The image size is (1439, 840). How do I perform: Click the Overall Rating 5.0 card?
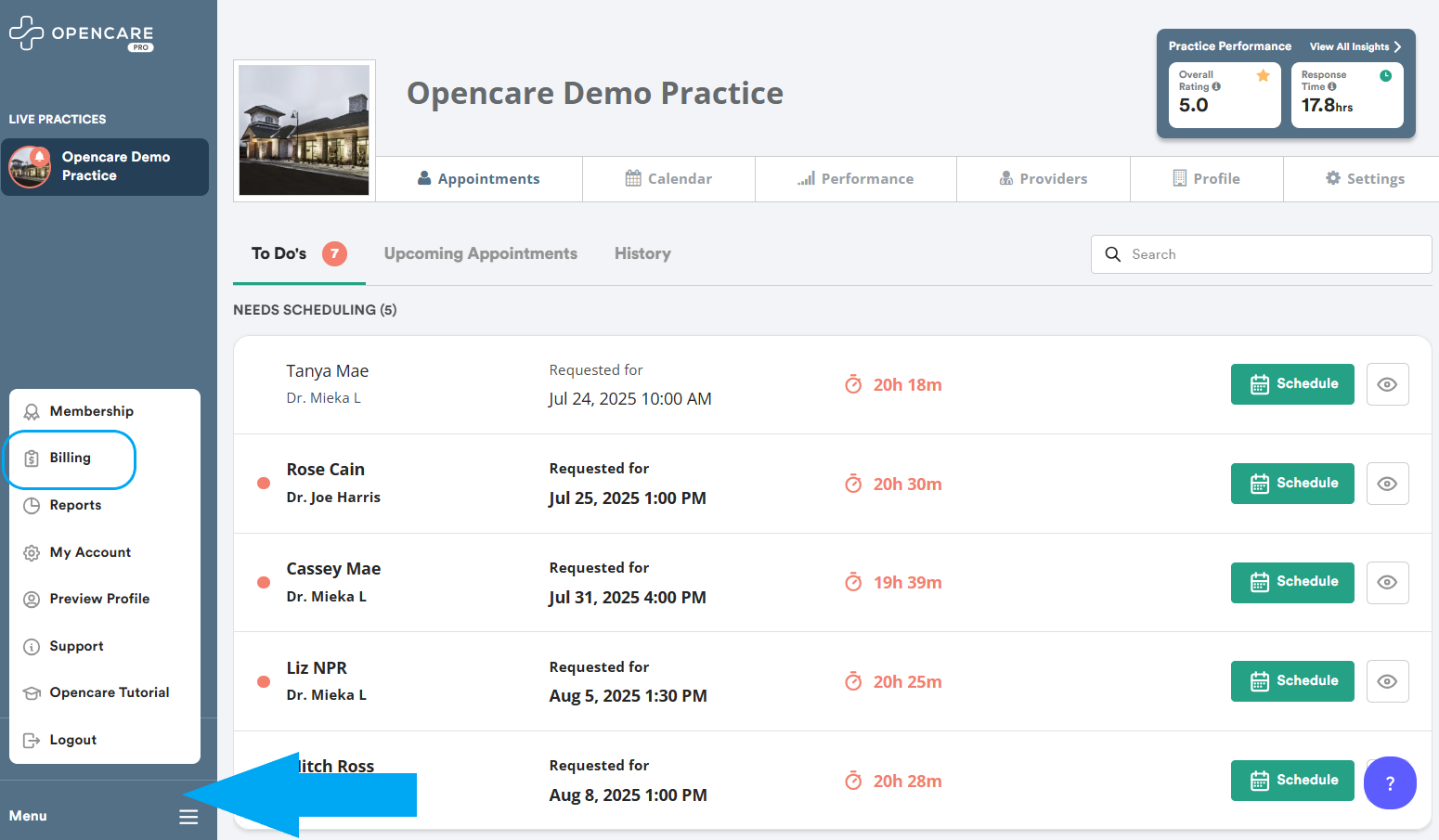pyautogui.click(x=1225, y=95)
